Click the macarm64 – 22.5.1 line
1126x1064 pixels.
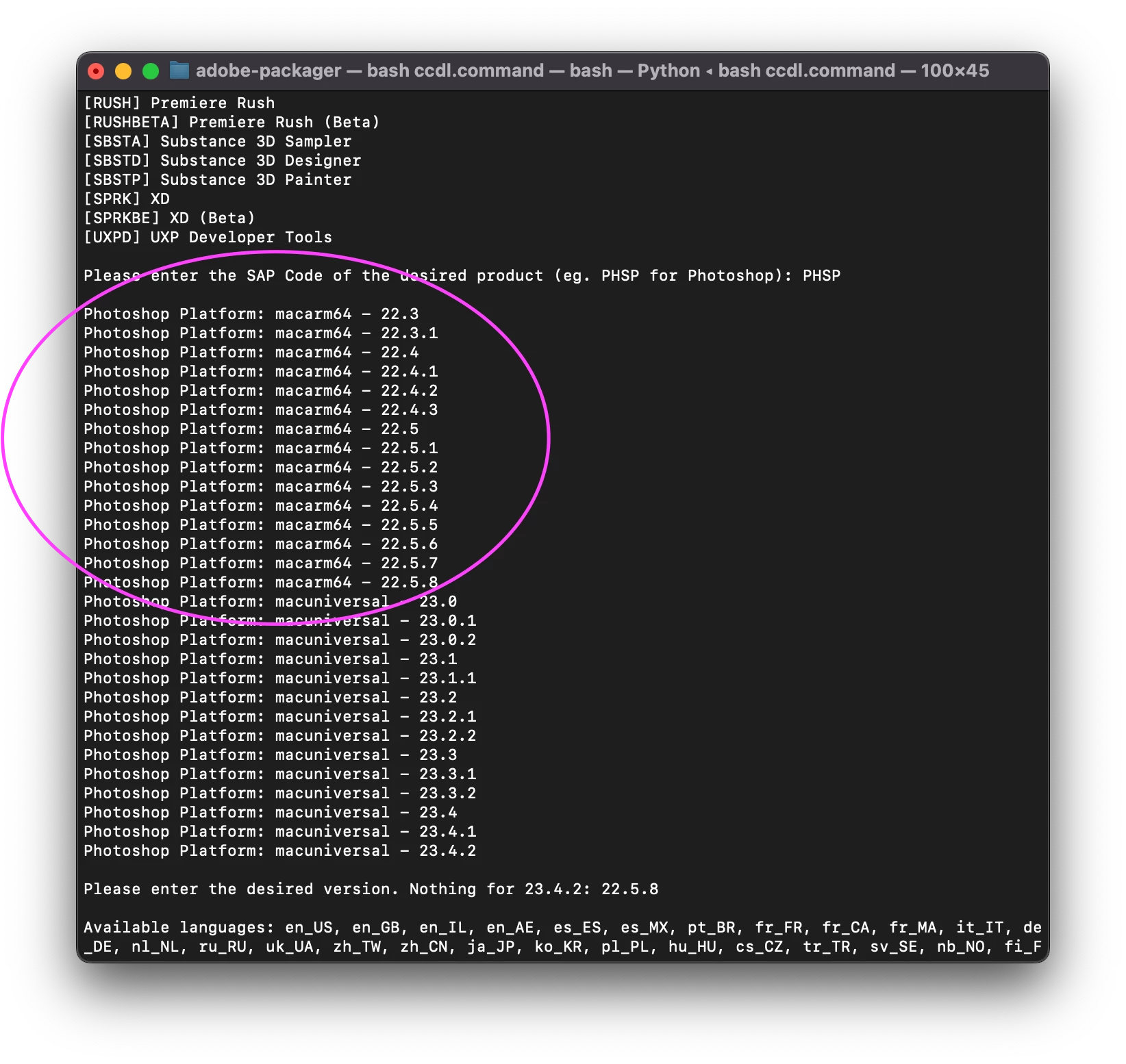pos(261,448)
